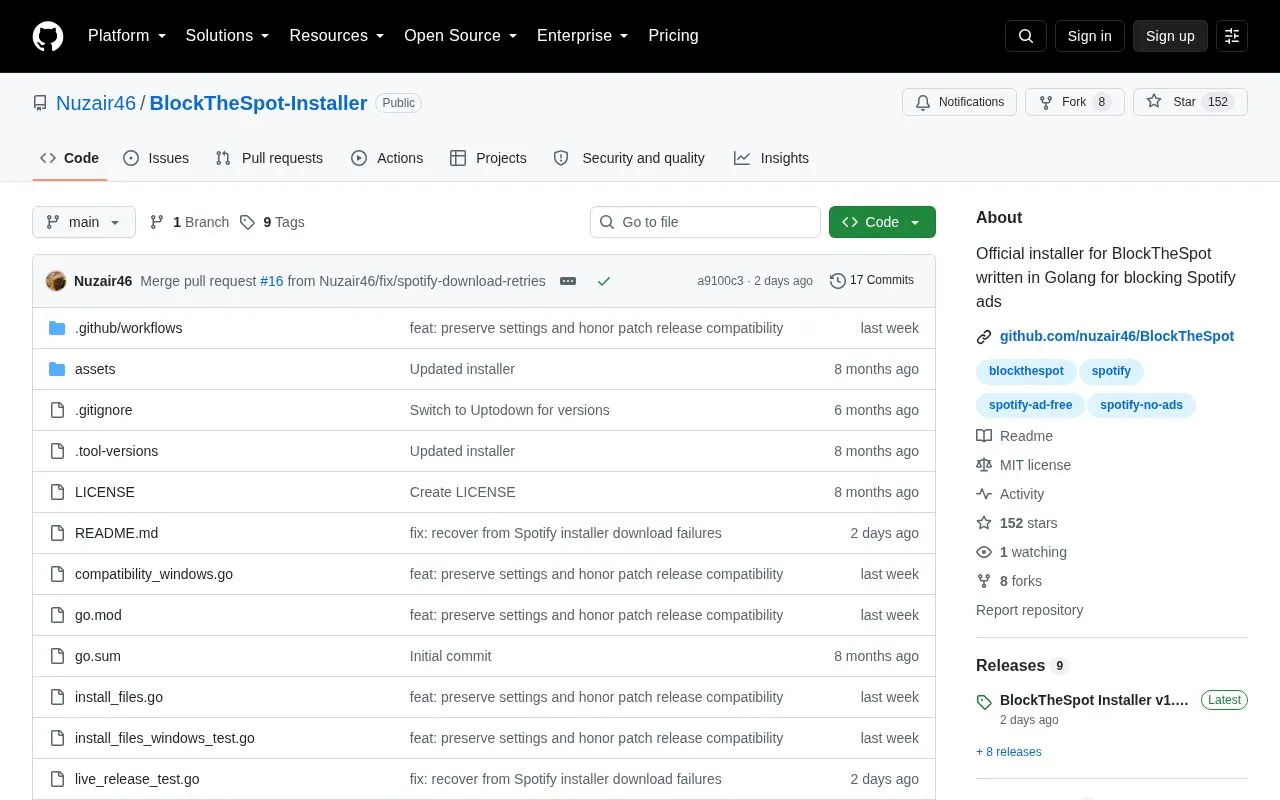The width and height of the screenshot is (1280, 800).
Task: Switch to the Issues tab
Action: coord(156,158)
